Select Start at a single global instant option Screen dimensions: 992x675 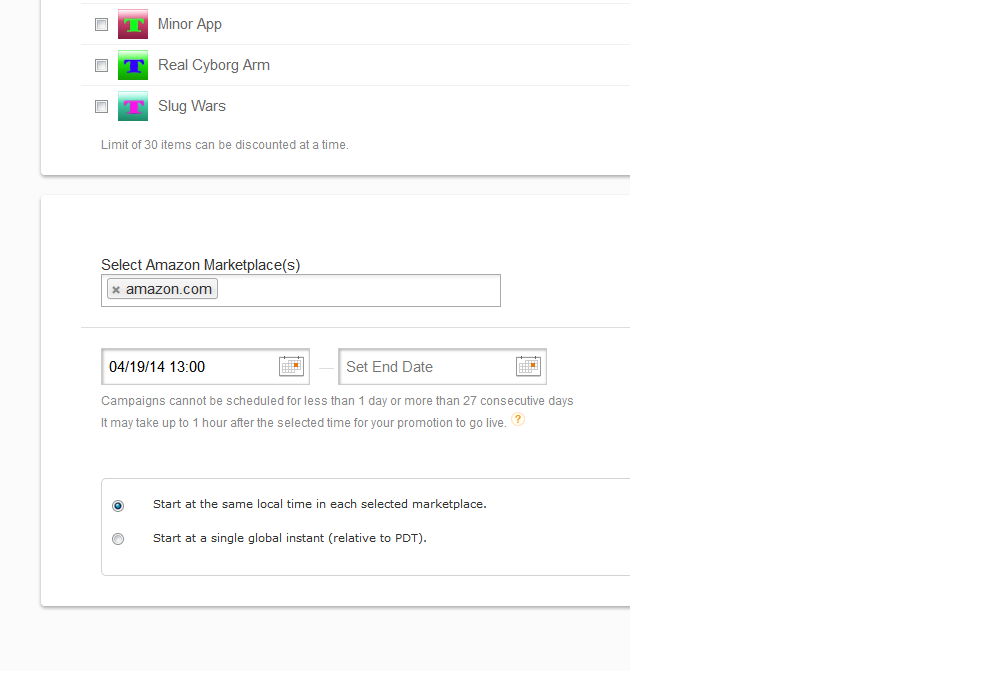click(x=118, y=539)
